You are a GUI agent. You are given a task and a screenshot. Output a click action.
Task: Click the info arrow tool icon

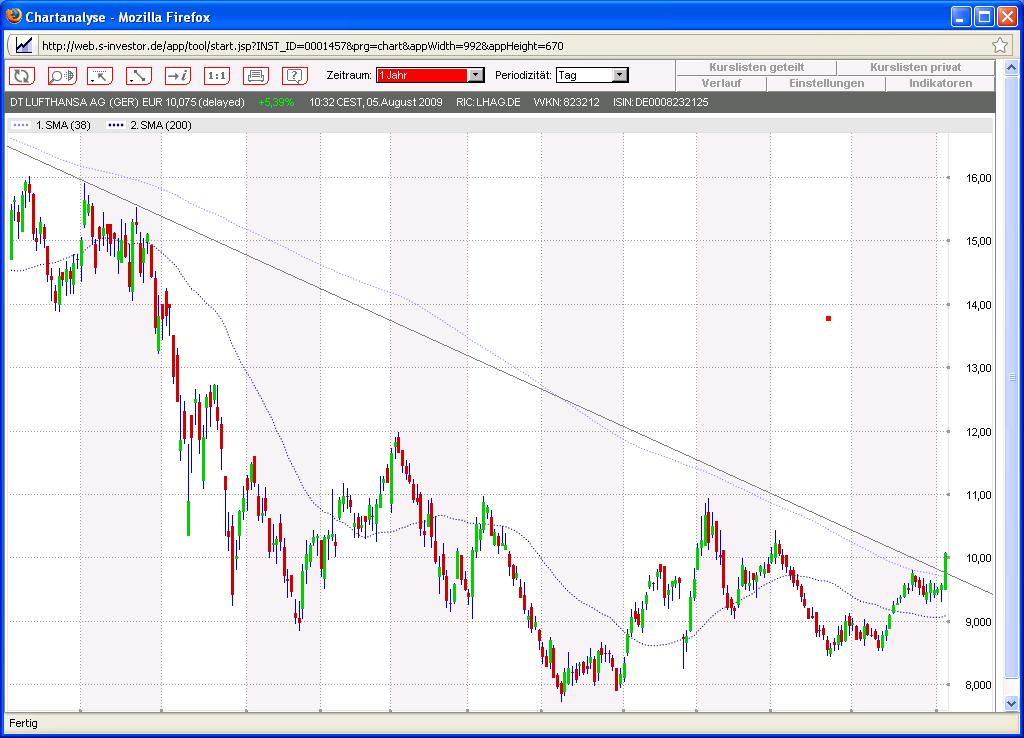pos(177,76)
